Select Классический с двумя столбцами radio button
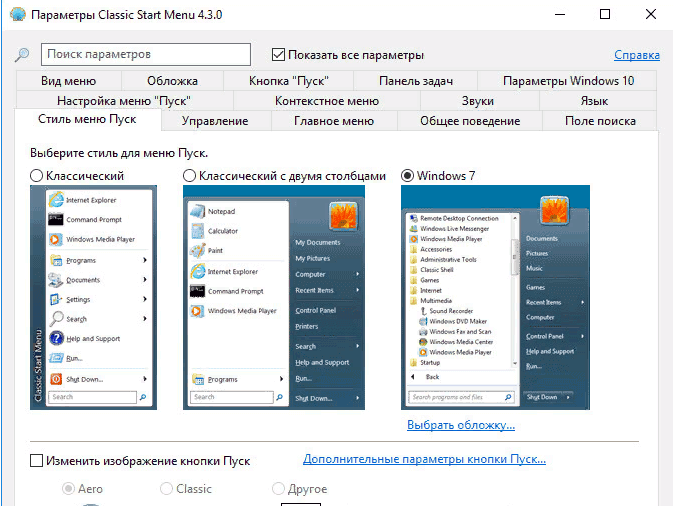 pos(189,176)
